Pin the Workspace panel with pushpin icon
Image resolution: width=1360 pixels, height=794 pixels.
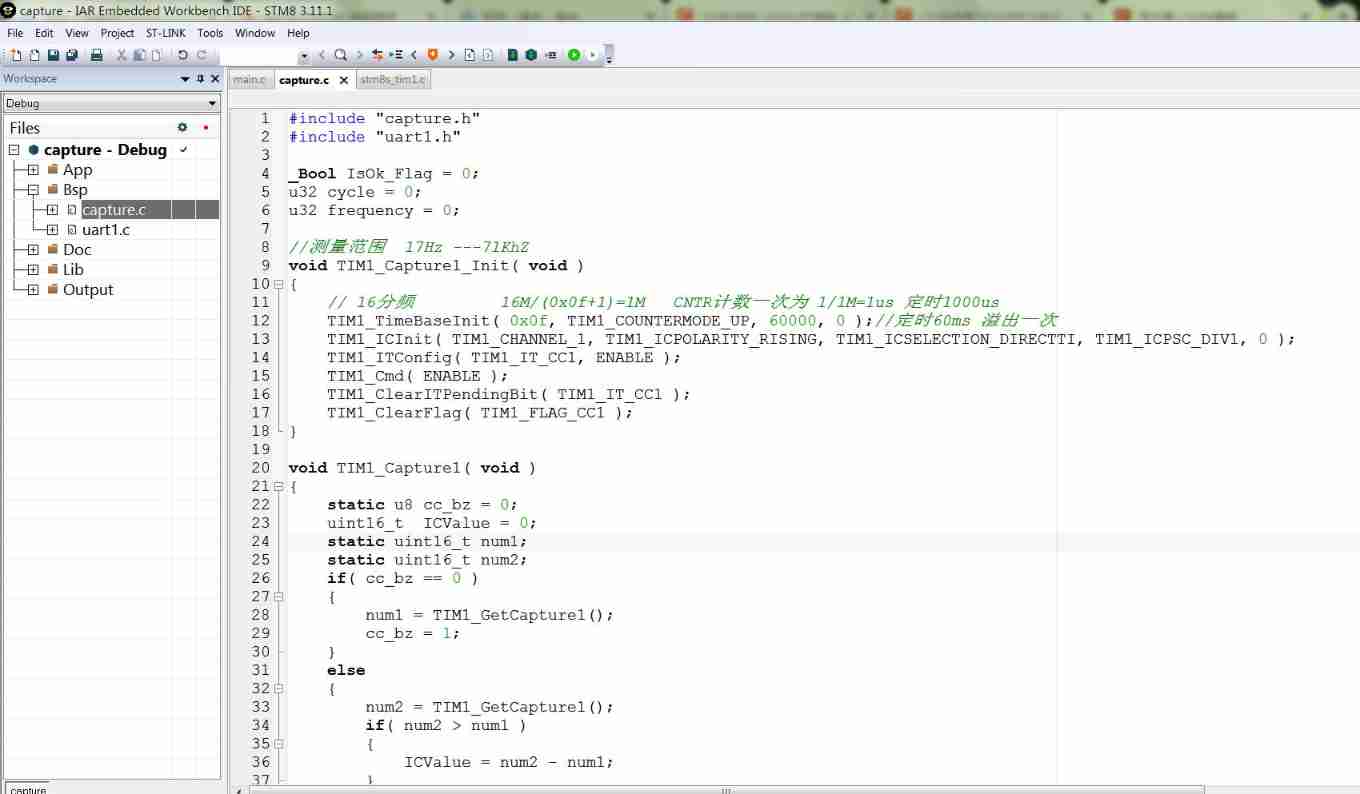[200, 79]
